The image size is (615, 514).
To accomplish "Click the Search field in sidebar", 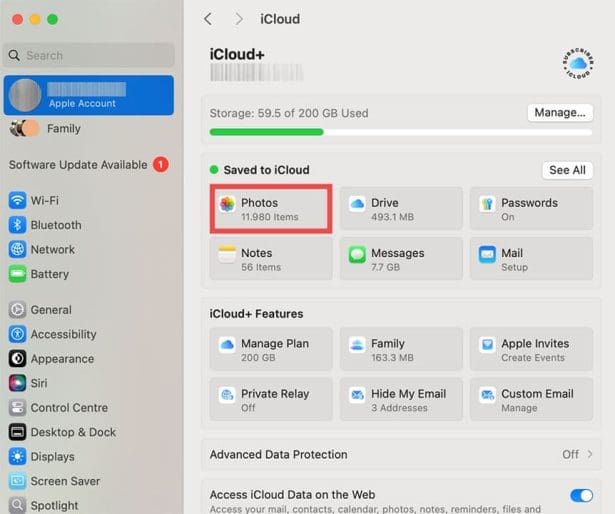I will point(89,55).
